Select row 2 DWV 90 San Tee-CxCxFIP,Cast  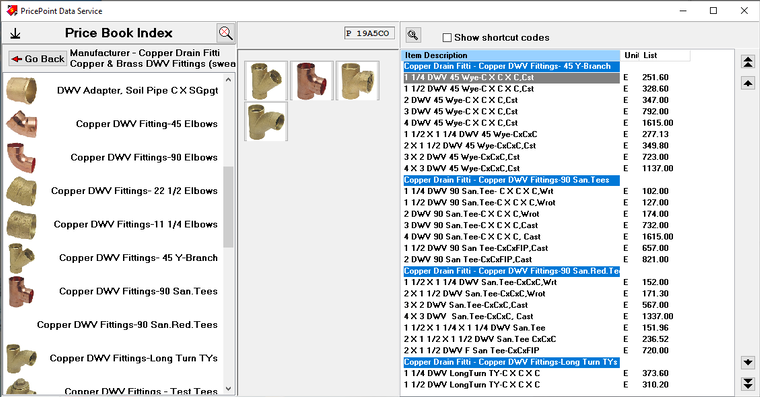coord(511,260)
